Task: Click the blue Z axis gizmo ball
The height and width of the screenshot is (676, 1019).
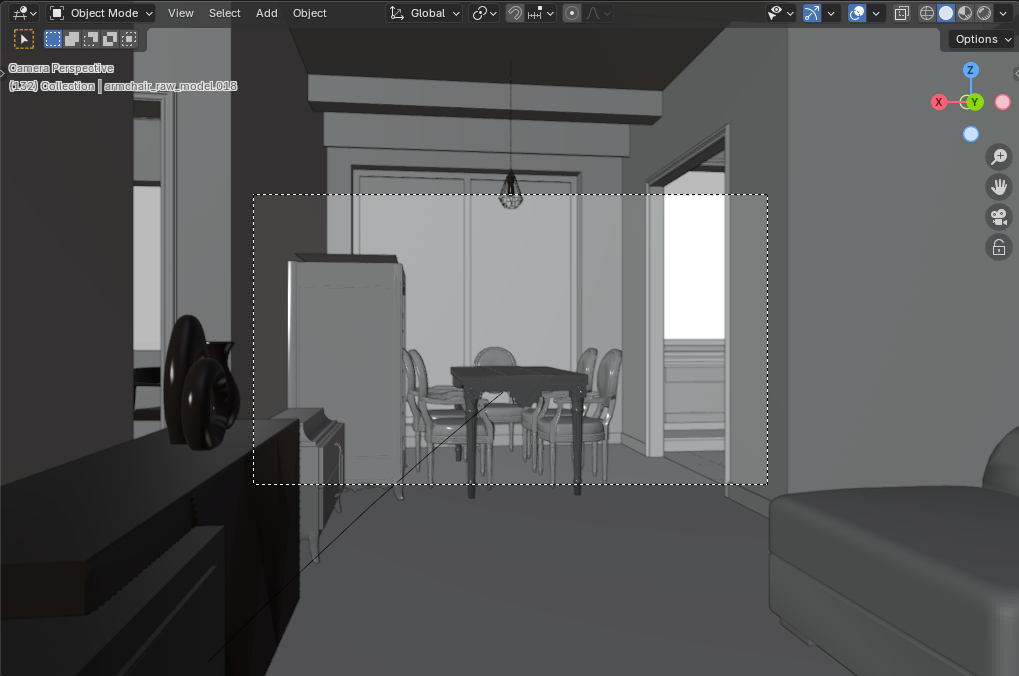Action: click(x=970, y=70)
